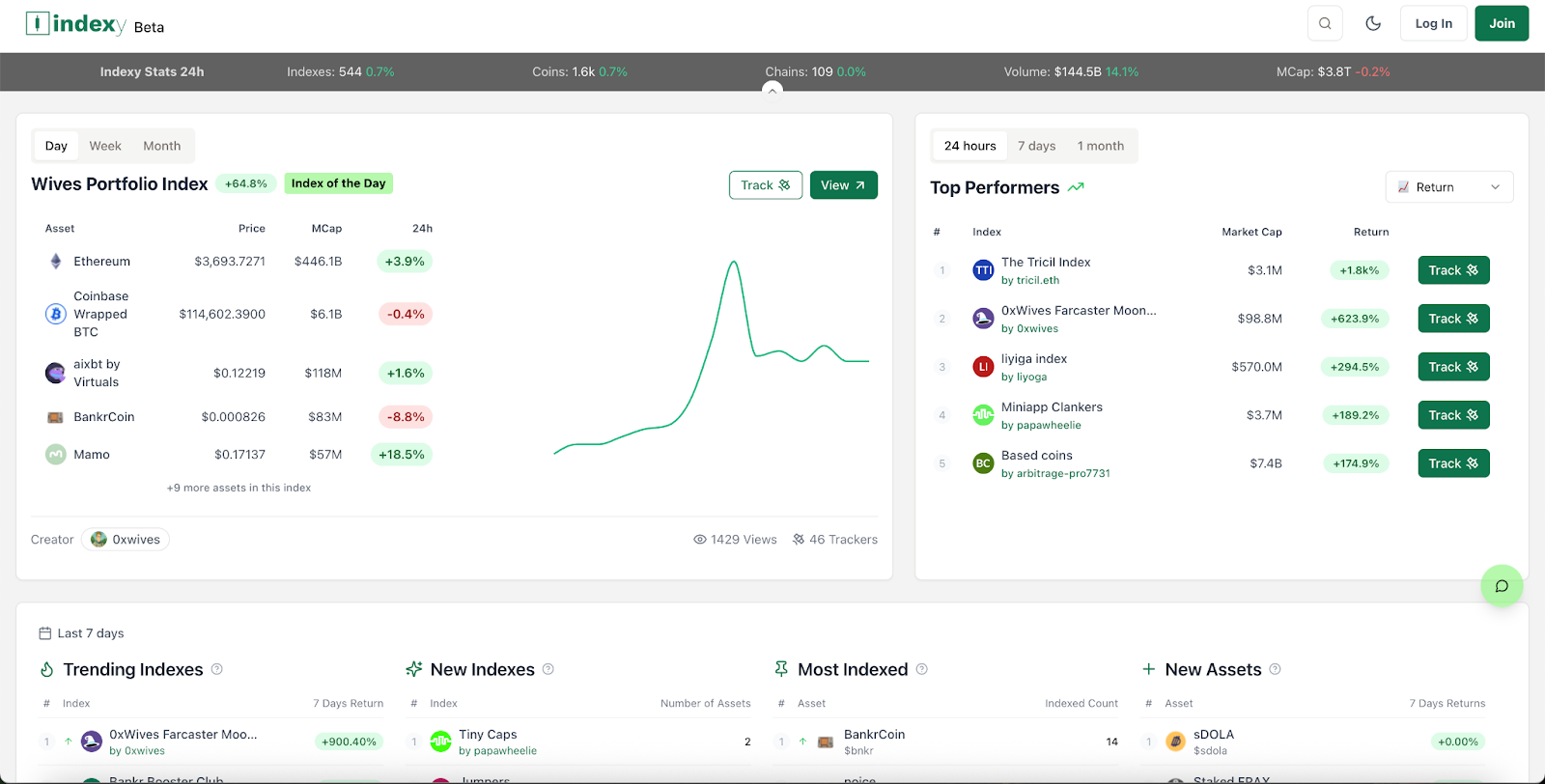1545x784 pixels.
Task: Open liyiga index avatar
Action: [983, 367]
